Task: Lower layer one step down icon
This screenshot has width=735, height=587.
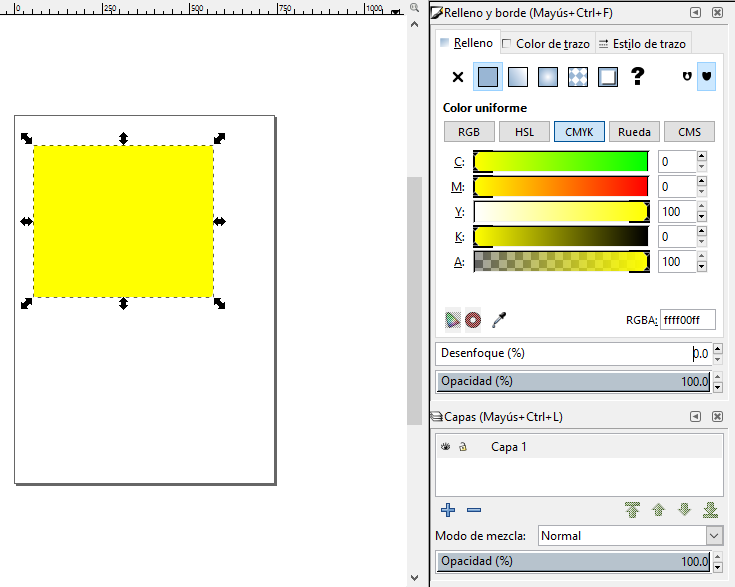Action: click(684, 510)
